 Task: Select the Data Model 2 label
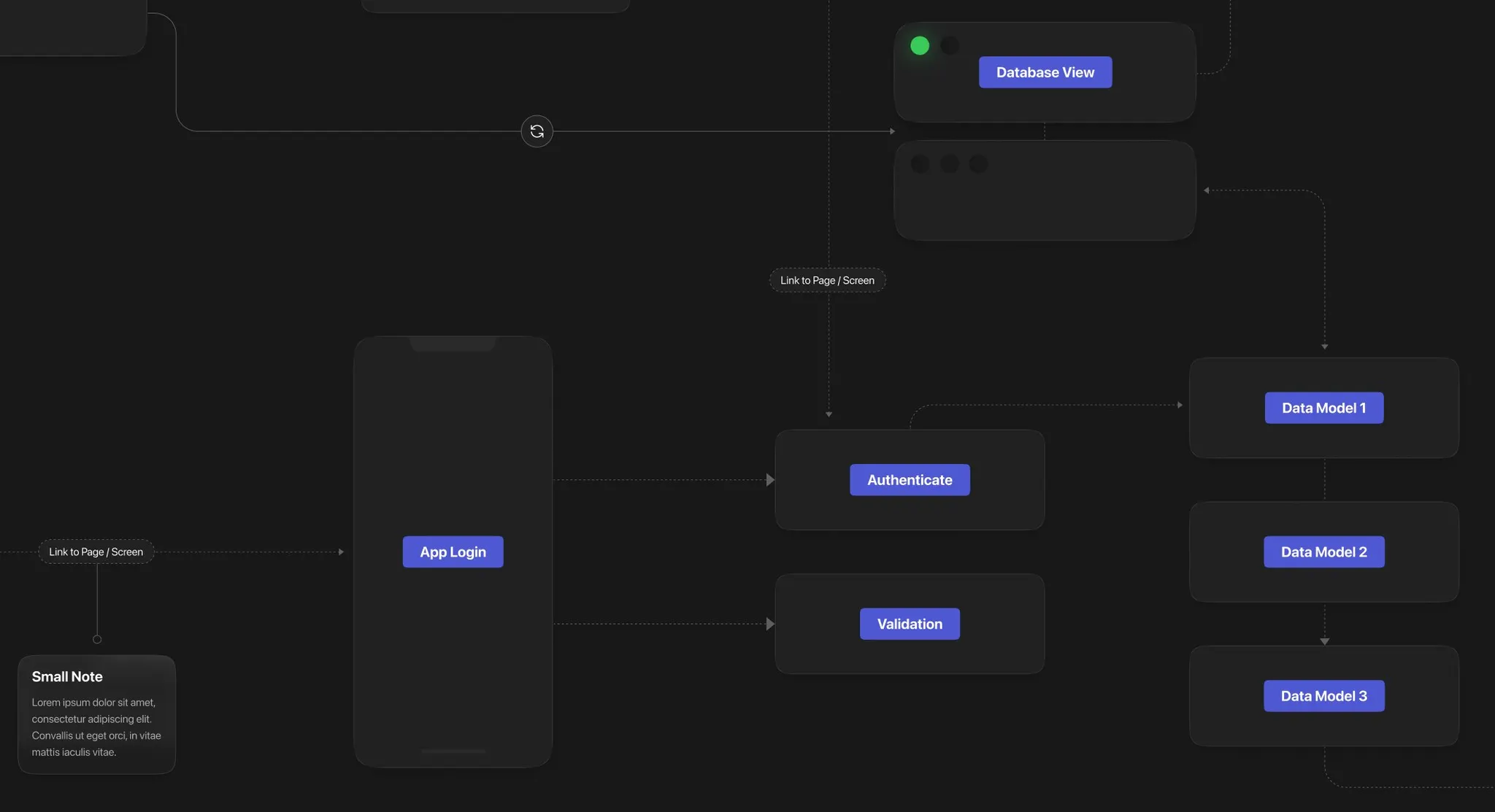click(x=1323, y=552)
